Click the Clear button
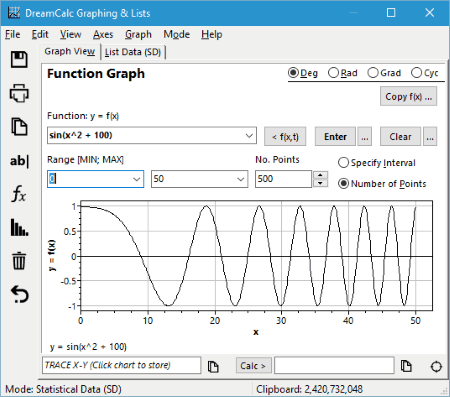The width and height of the screenshot is (450, 397). click(400, 137)
